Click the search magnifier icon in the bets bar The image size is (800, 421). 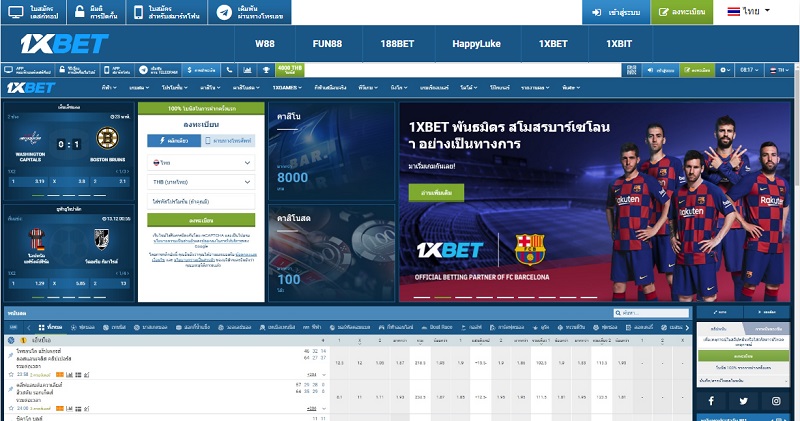coord(618,313)
